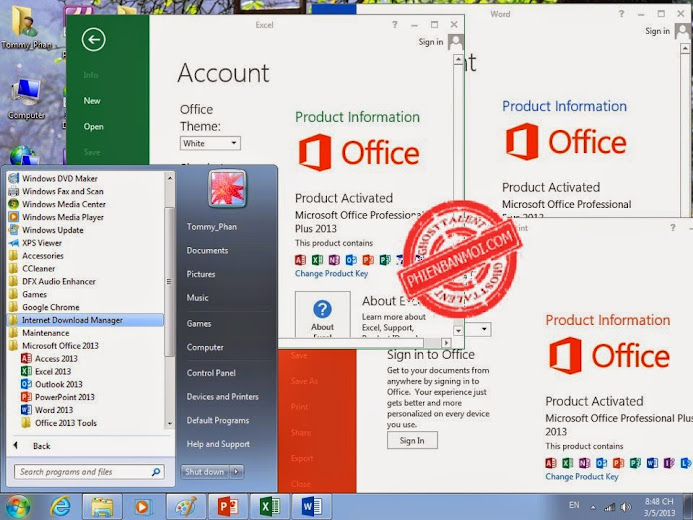Collapse the Microsoft Office 2013 folder
This screenshot has width=693, height=520.
pos(60,346)
